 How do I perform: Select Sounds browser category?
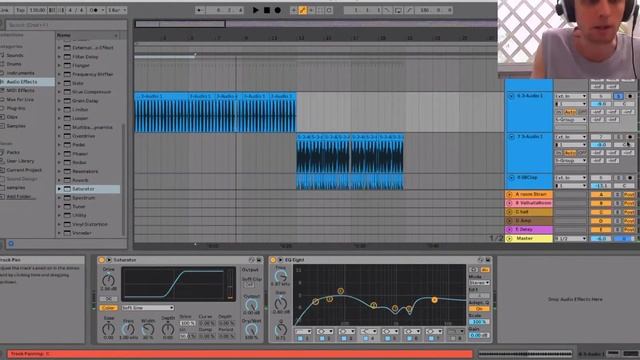pyautogui.click(x=15, y=55)
